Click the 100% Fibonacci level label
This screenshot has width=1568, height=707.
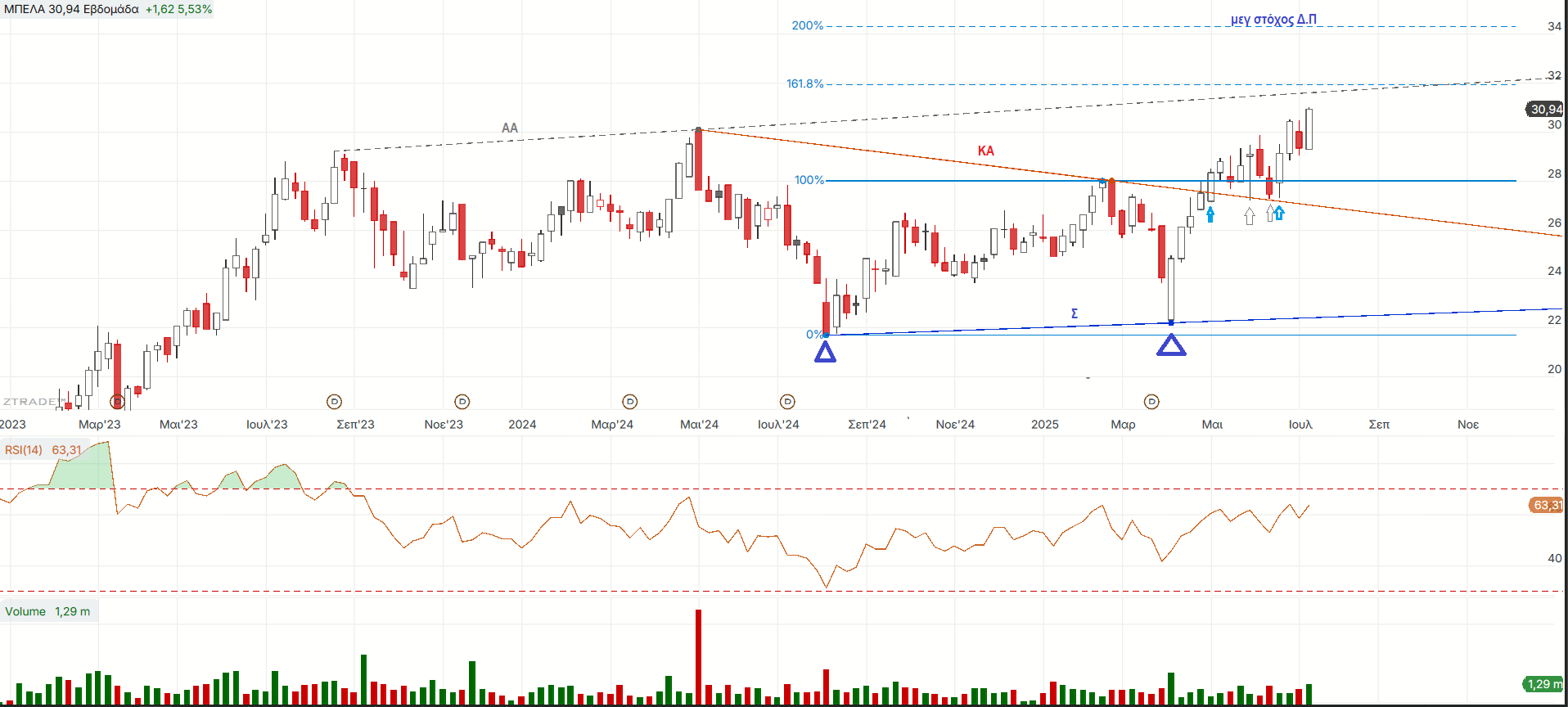[809, 180]
